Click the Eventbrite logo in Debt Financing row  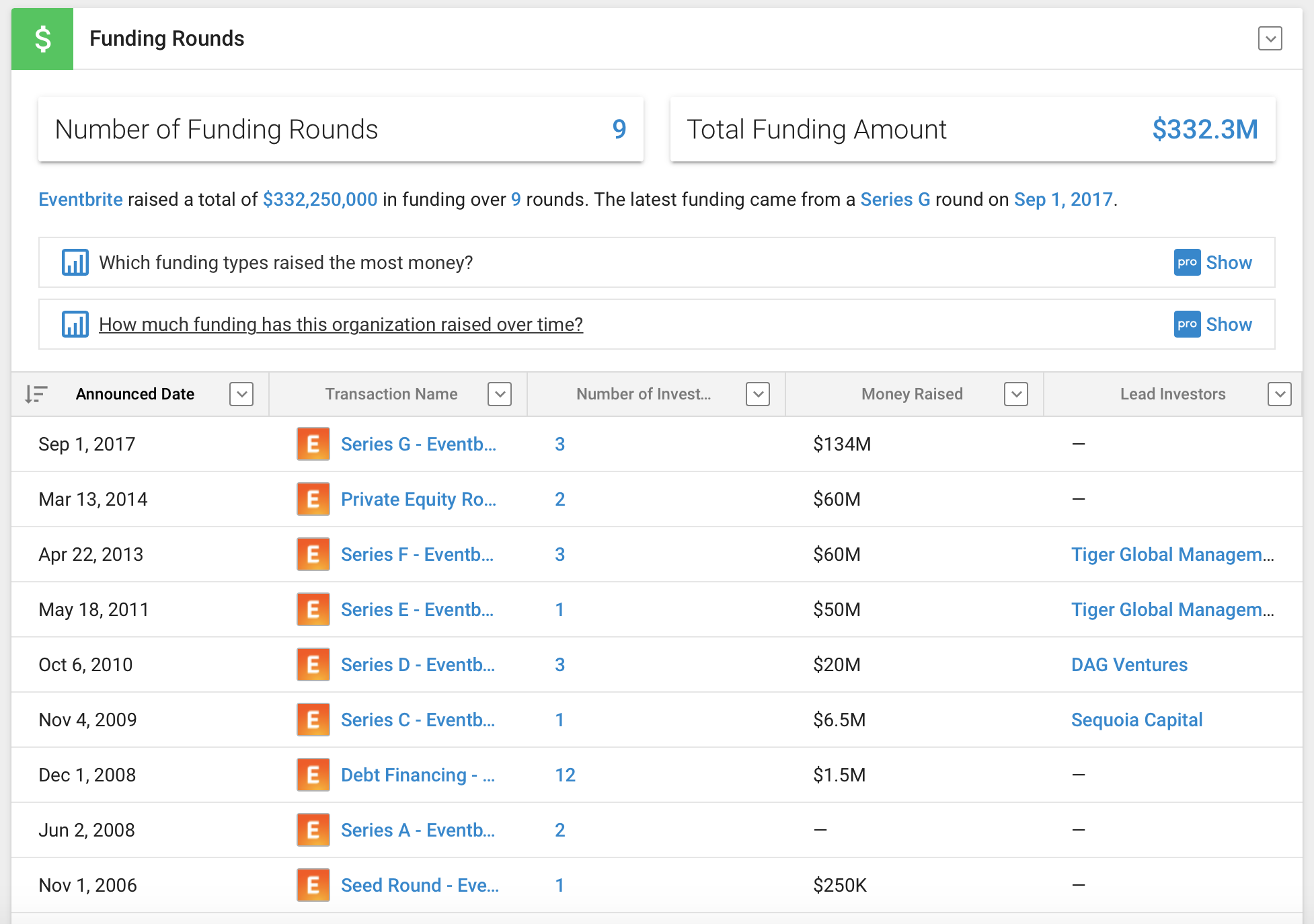coord(313,775)
